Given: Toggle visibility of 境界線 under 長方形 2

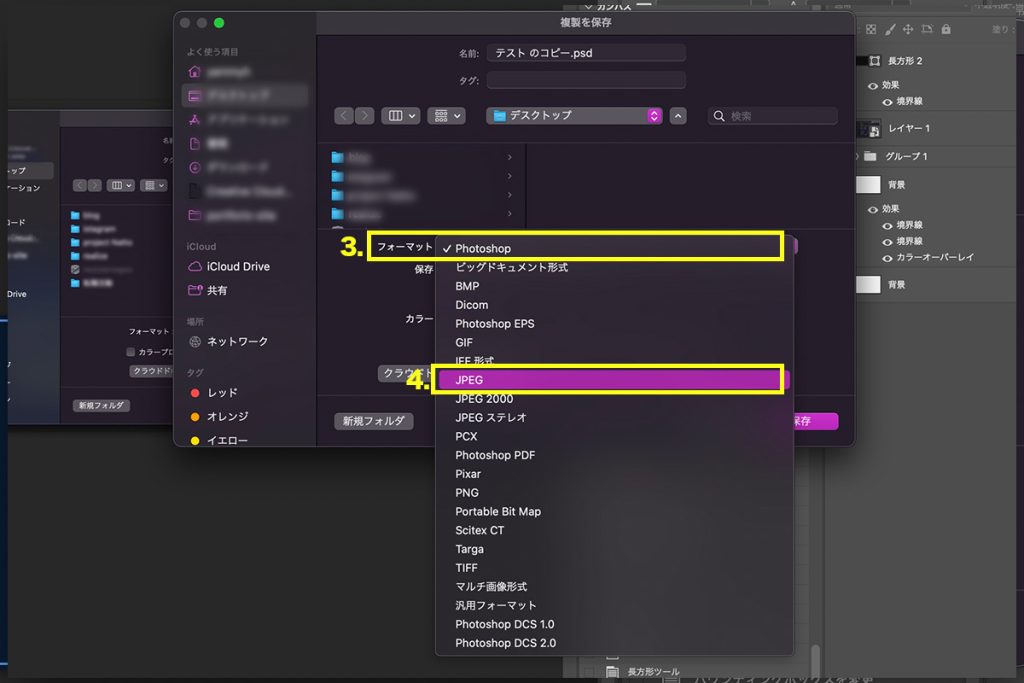Looking at the screenshot, I should point(887,102).
